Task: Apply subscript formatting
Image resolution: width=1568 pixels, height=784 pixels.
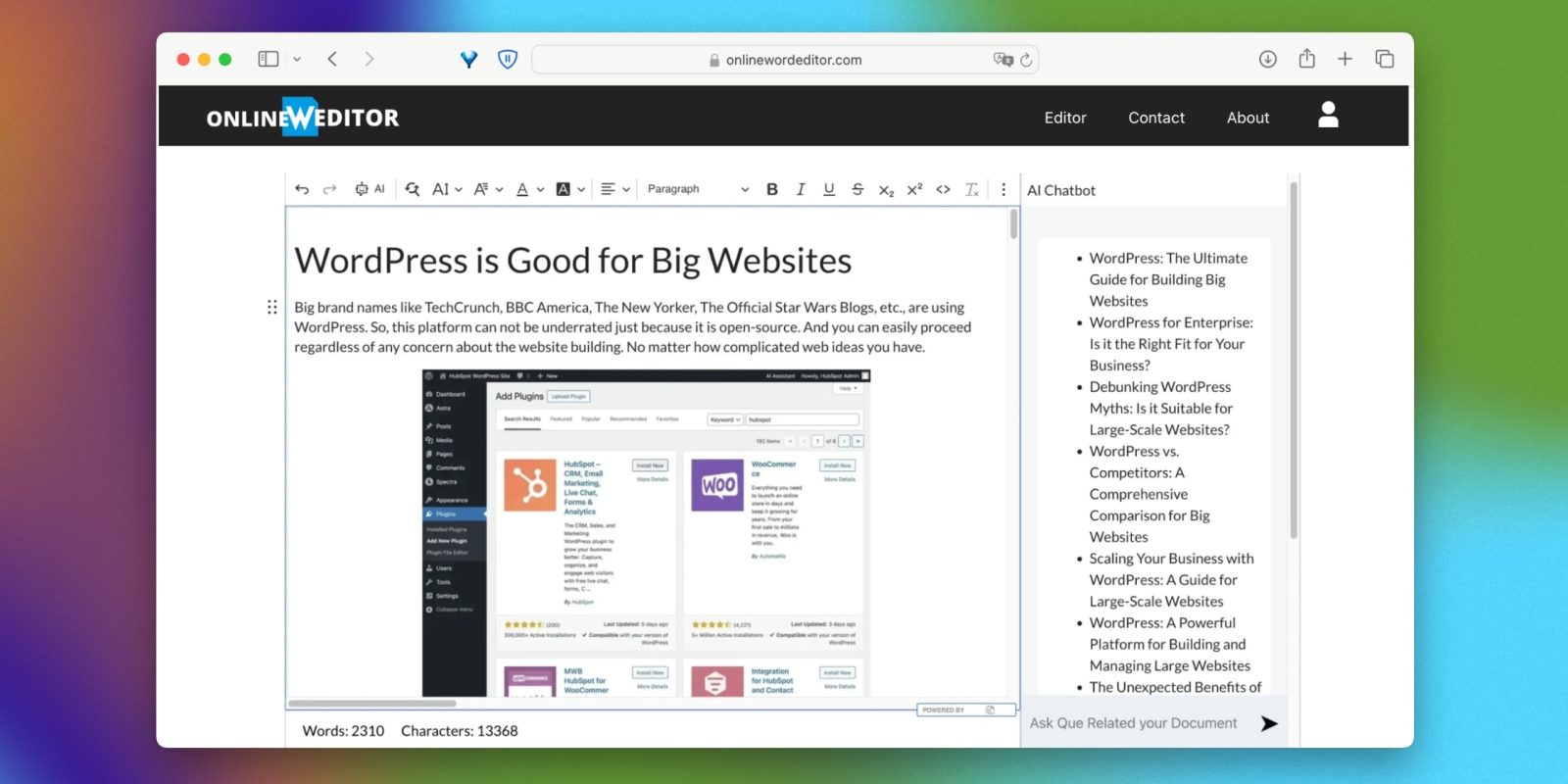Action: tap(886, 190)
